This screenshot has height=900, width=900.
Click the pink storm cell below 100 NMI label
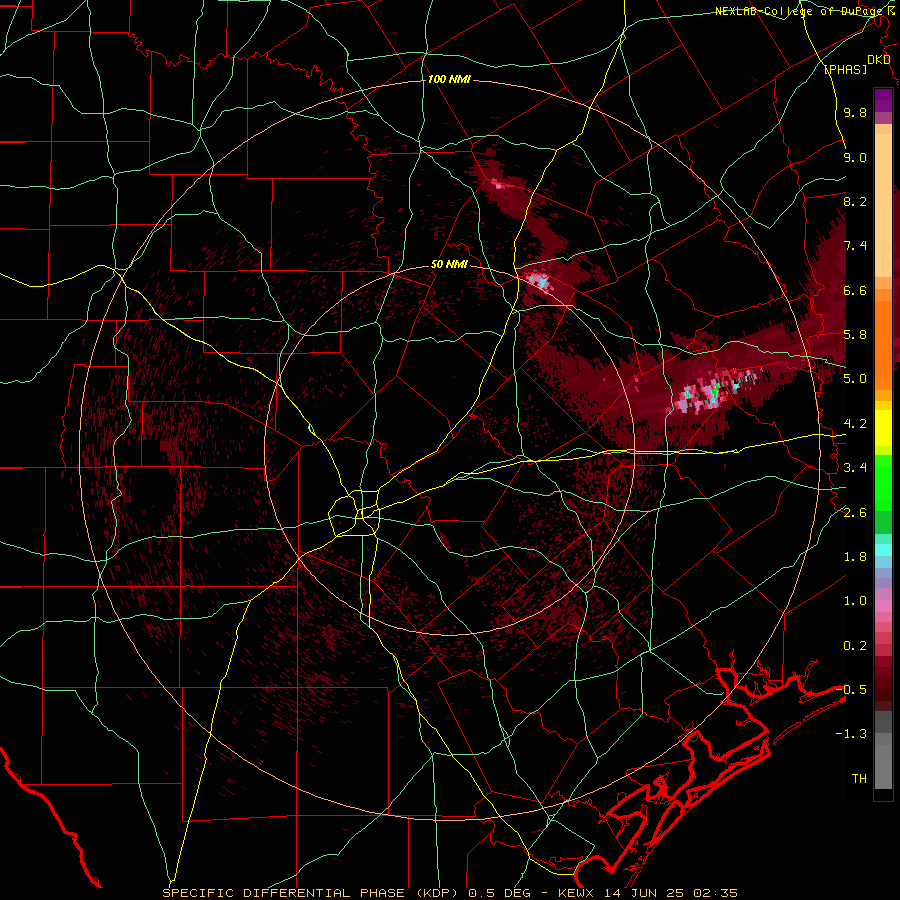(x=497, y=184)
